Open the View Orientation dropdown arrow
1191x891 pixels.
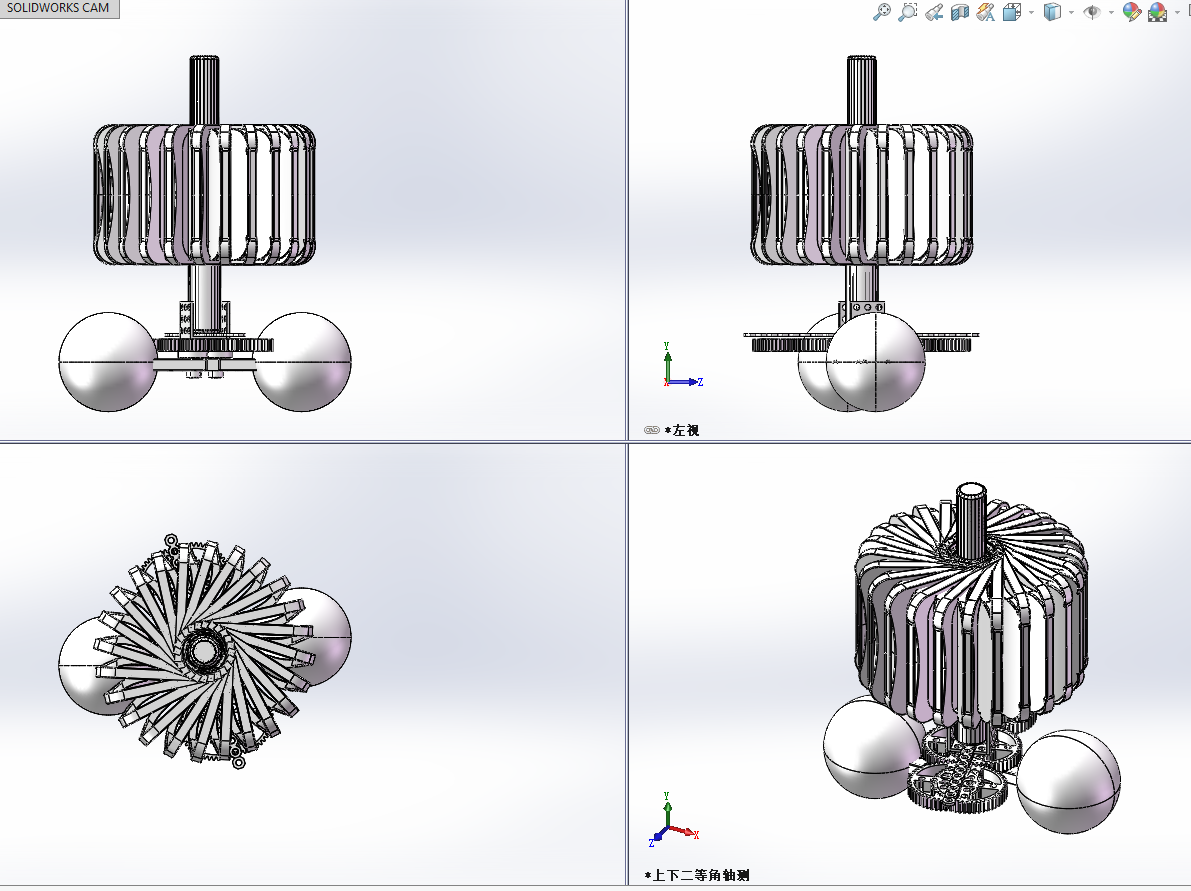(x=1031, y=12)
